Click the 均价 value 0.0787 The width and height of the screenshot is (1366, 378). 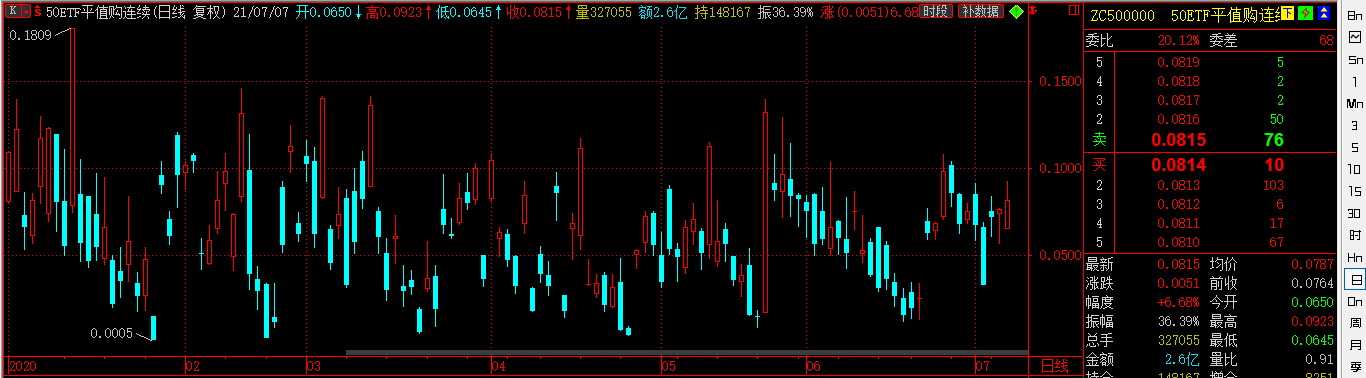click(1312, 264)
